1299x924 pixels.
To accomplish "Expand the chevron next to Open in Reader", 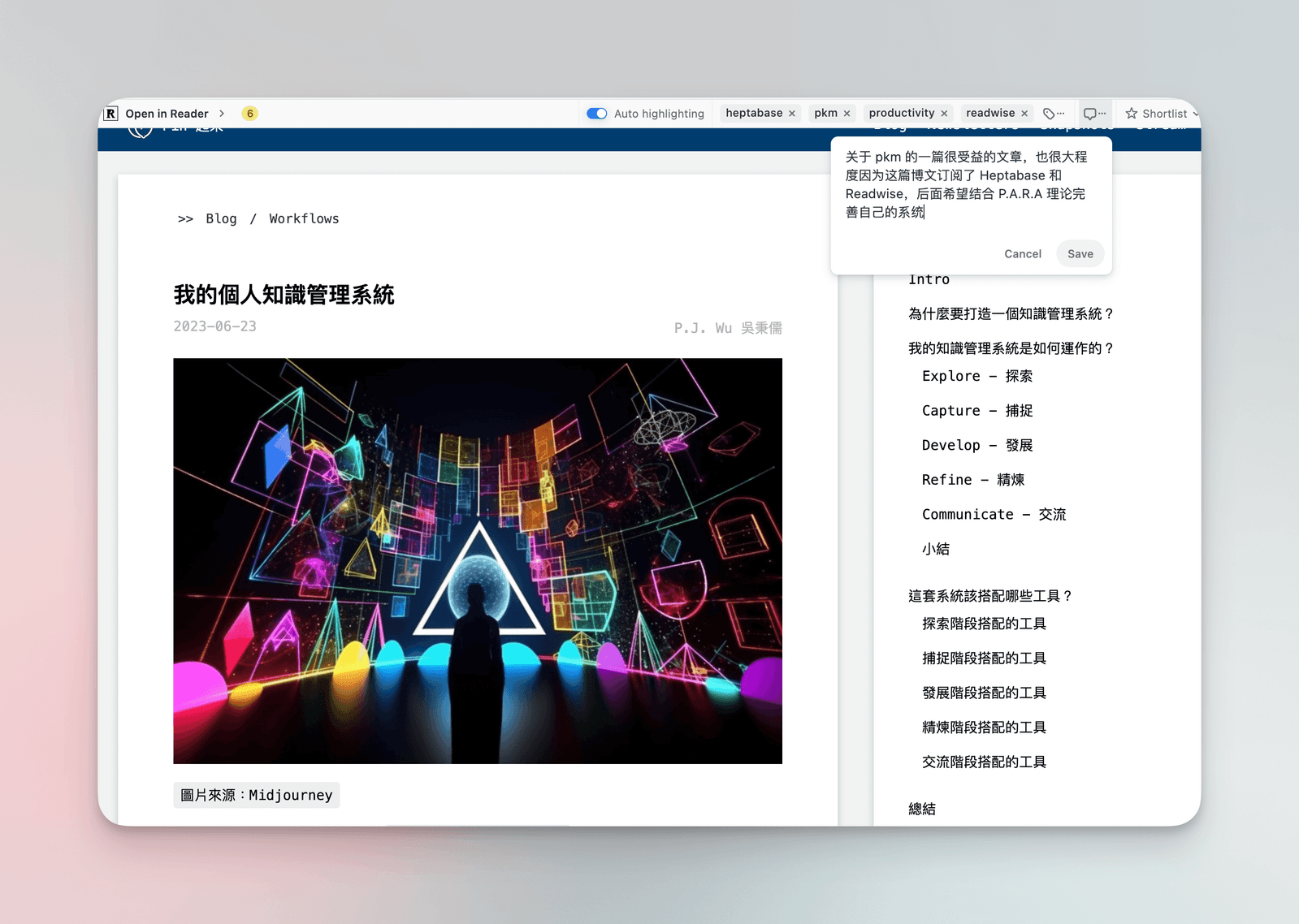I will tap(222, 114).
